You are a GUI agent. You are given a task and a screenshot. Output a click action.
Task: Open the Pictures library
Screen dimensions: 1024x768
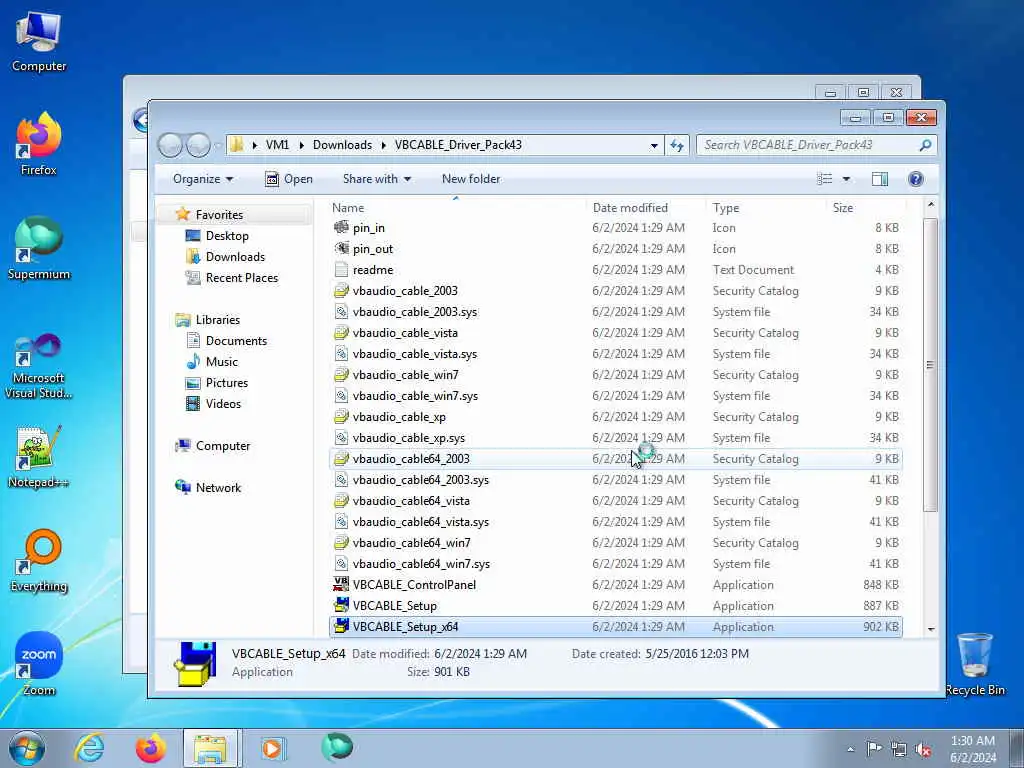(227, 383)
